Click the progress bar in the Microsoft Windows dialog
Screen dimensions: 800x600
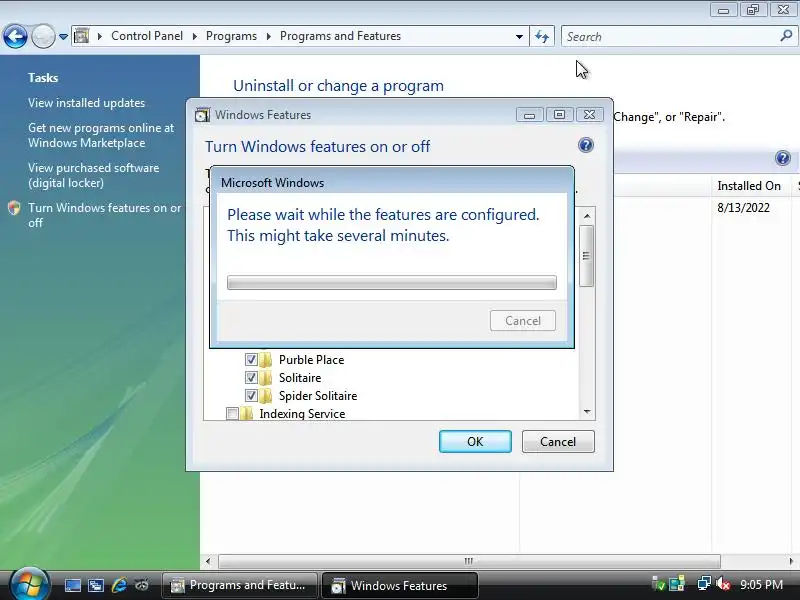[x=392, y=282]
